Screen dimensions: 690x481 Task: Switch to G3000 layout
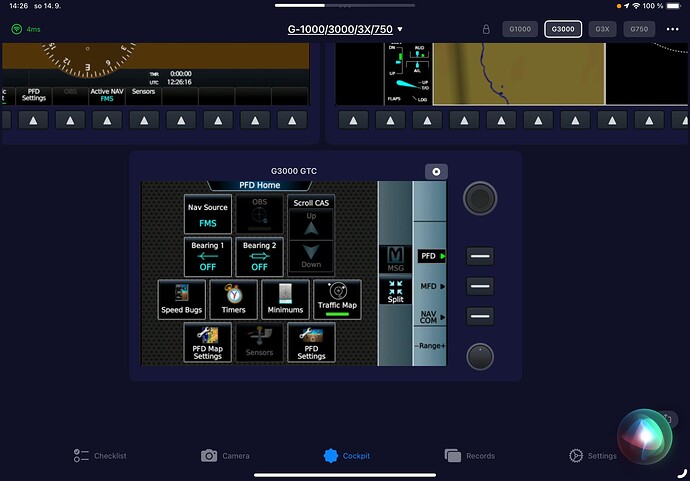click(x=563, y=29)
